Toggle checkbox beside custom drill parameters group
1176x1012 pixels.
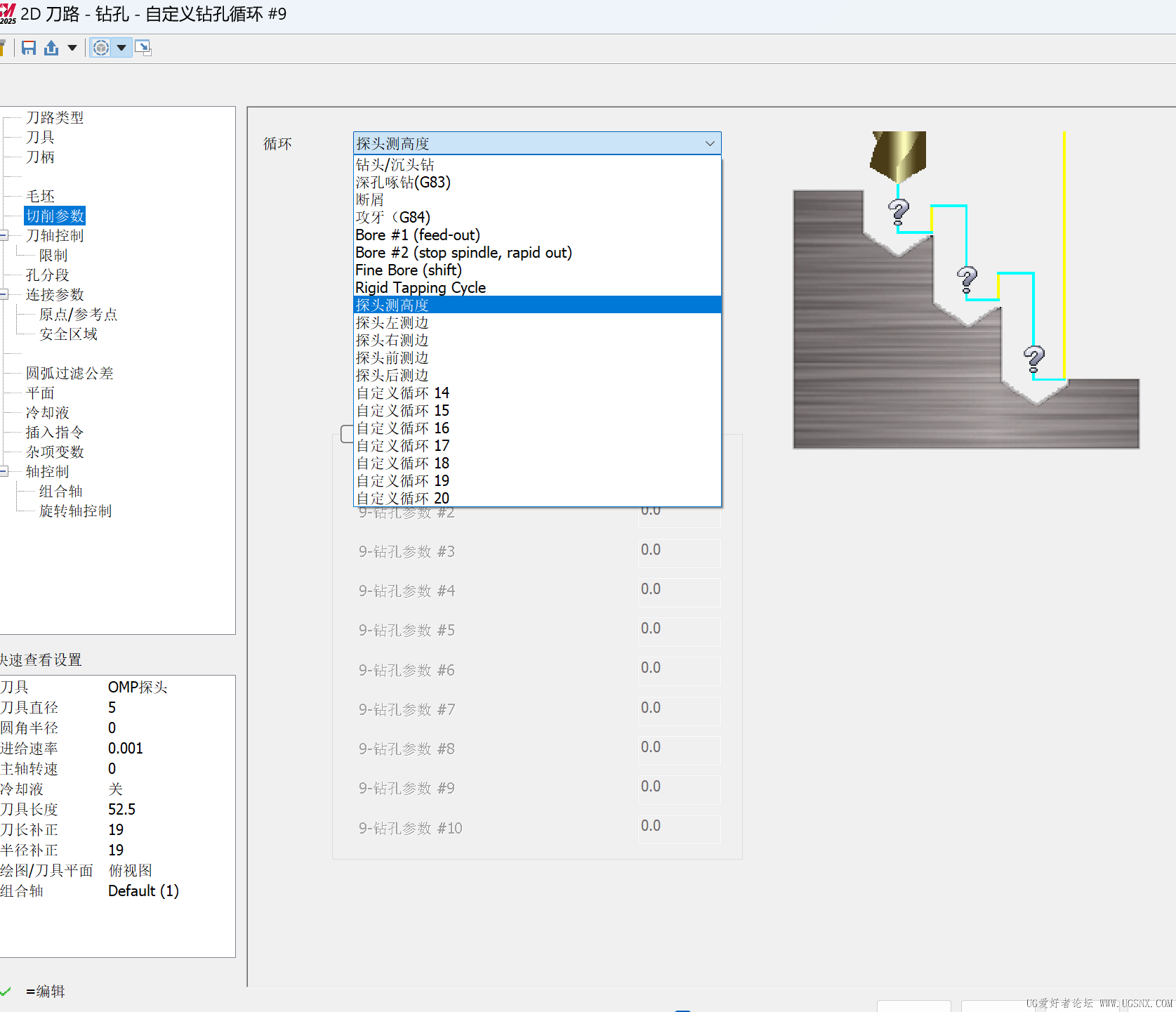click(x=347, y=434)
